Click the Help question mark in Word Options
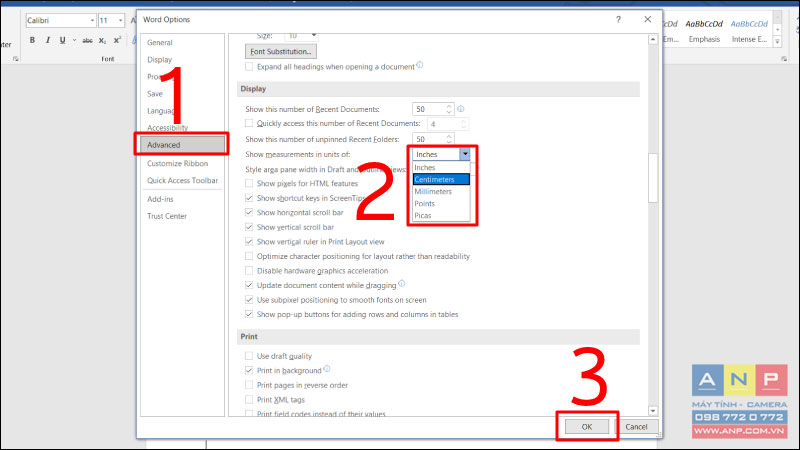The width and height of the screenshot is (800, 450). click(618, 19)
